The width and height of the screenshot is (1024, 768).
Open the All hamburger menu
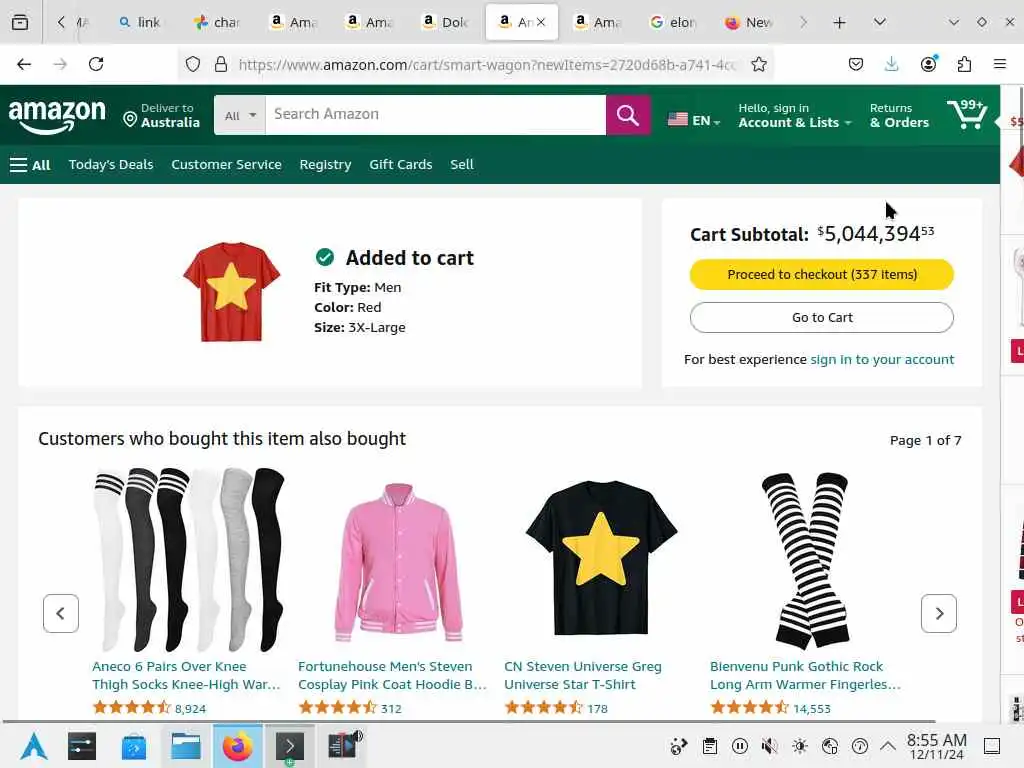(x=30, y=165)
